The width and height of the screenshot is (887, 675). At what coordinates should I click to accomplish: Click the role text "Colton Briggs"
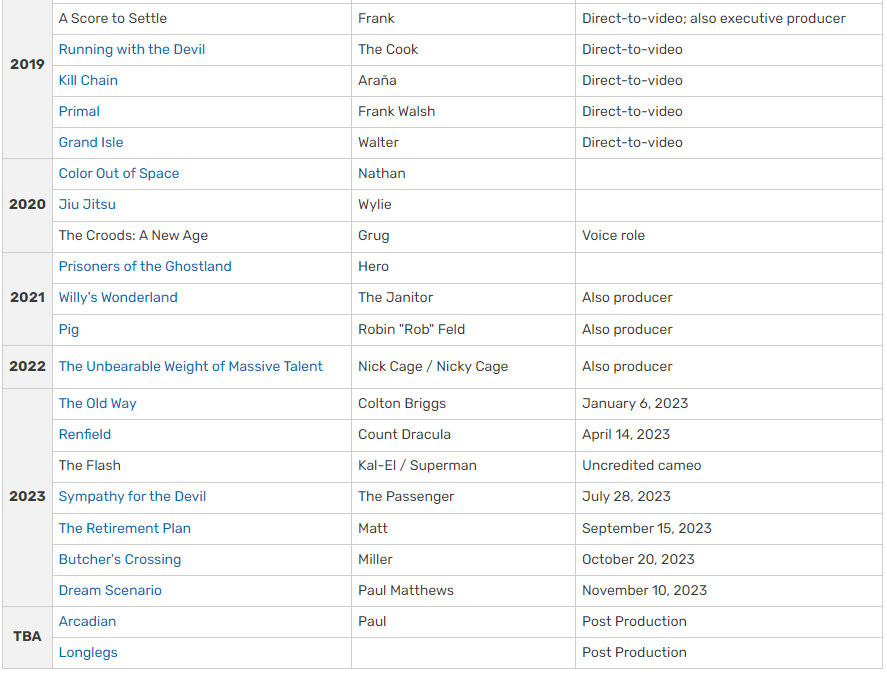point(402,403)
